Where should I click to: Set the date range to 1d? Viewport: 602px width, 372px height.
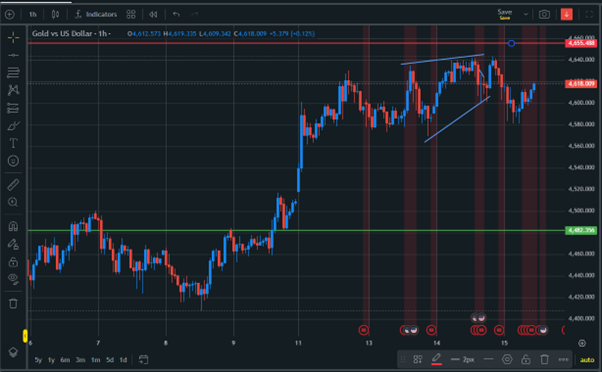(123, 360)
